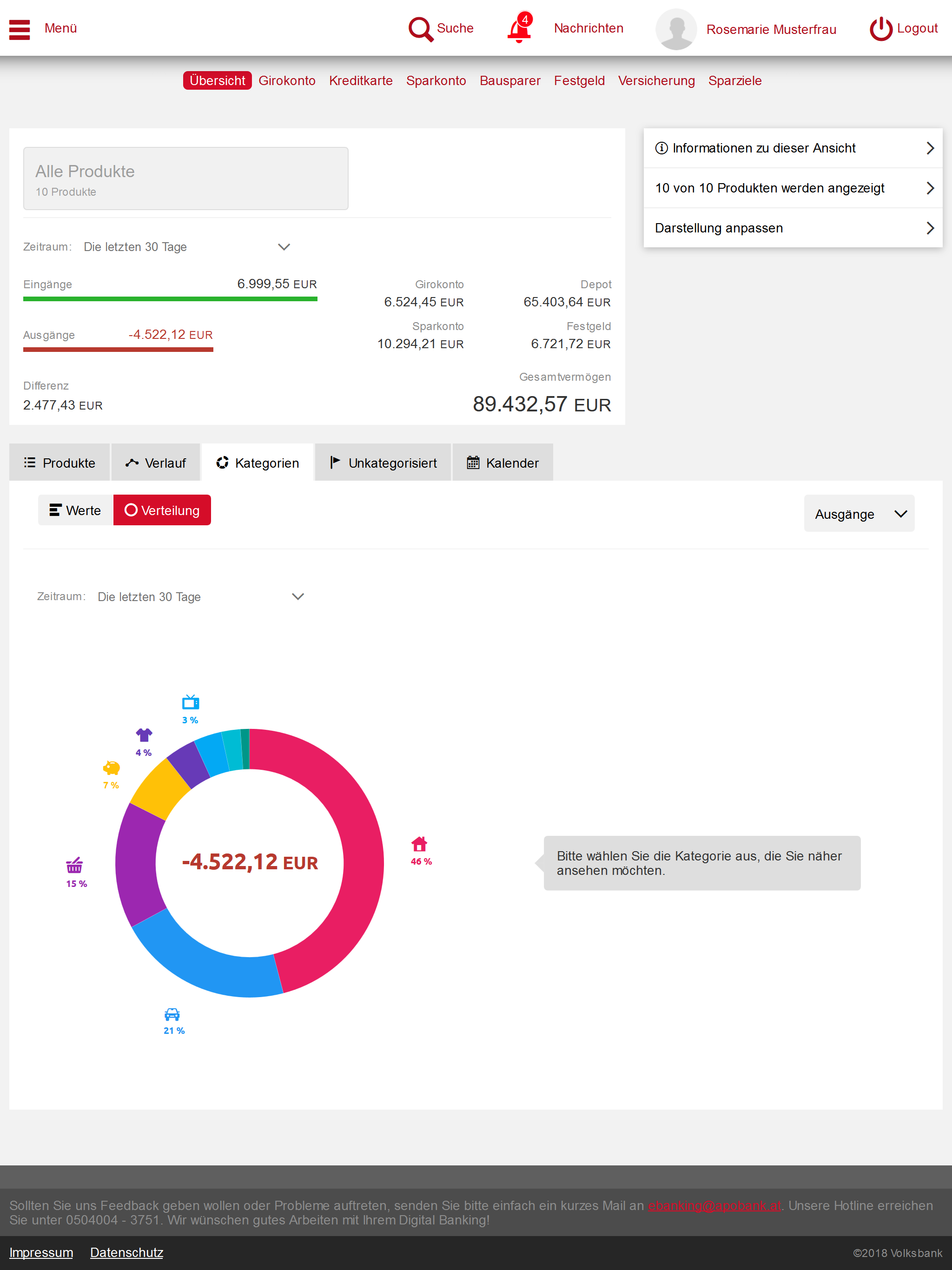Screen dimensions: 952x1270
Task: Click the user avatar picture
Action: [676, 29]
